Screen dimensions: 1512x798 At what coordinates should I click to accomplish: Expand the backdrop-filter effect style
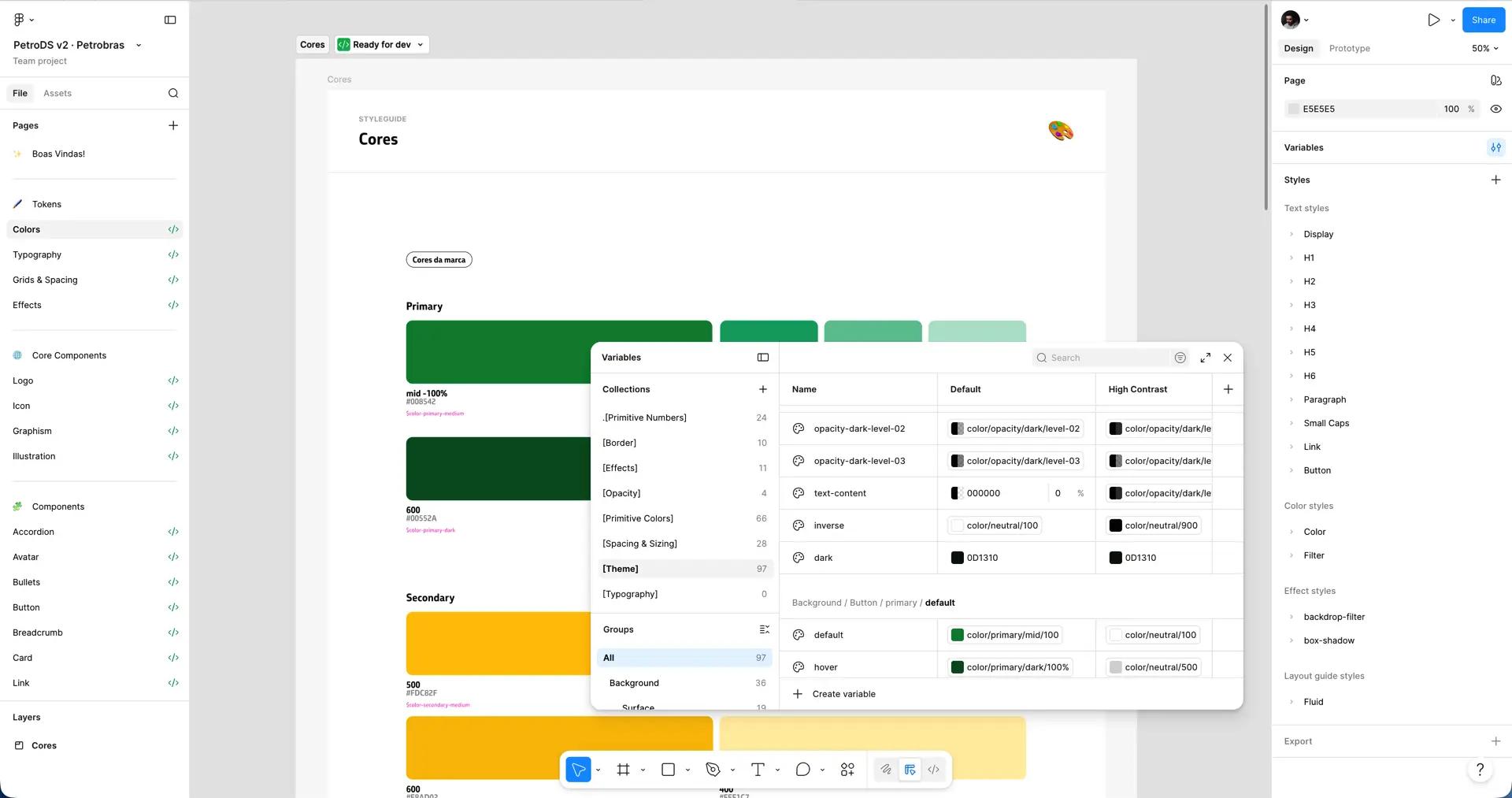click(1291, 617)
